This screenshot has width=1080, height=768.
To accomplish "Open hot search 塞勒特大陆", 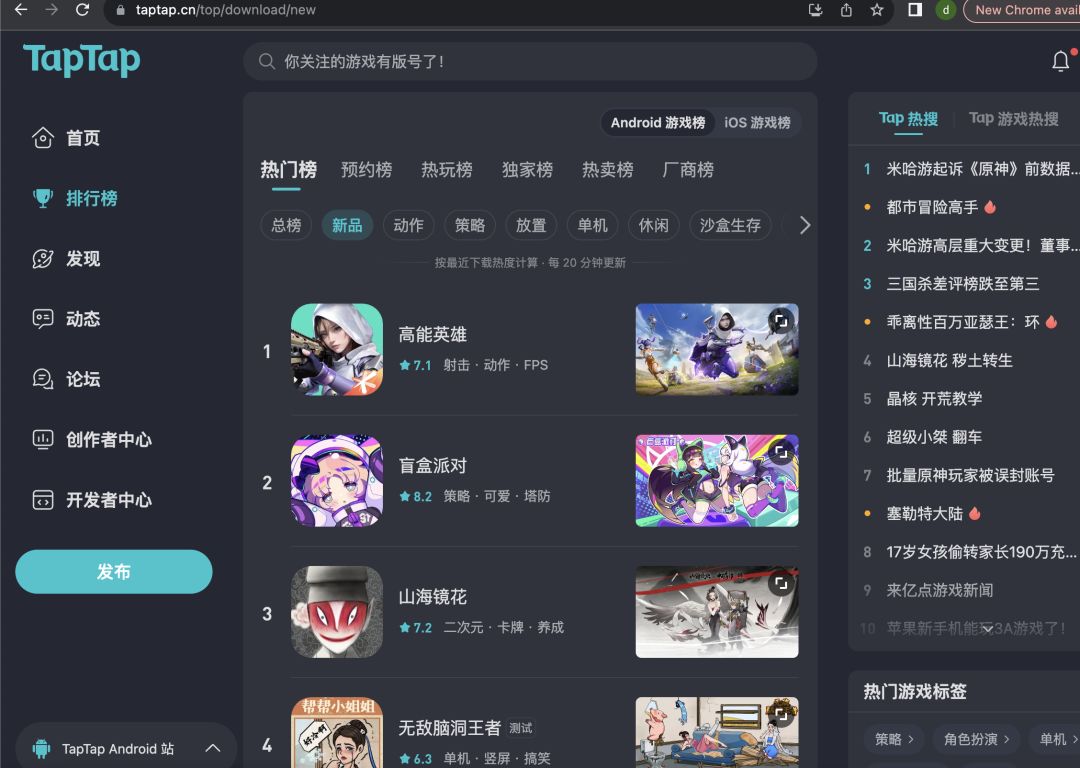I will pos(924,514).
